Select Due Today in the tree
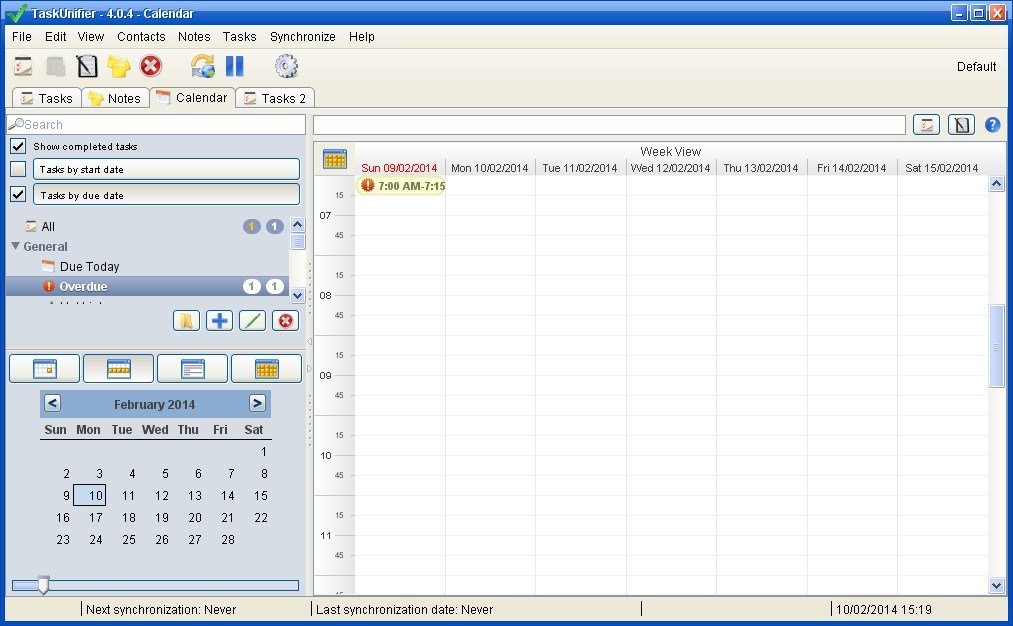The image size is (1013, 626). tap(89, 266)
